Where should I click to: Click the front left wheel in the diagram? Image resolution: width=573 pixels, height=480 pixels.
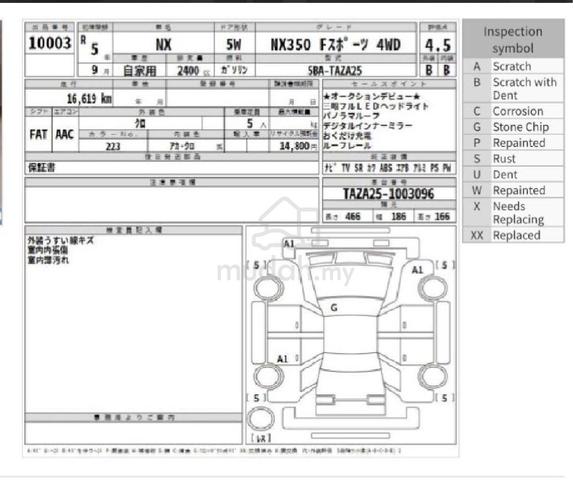268,287
